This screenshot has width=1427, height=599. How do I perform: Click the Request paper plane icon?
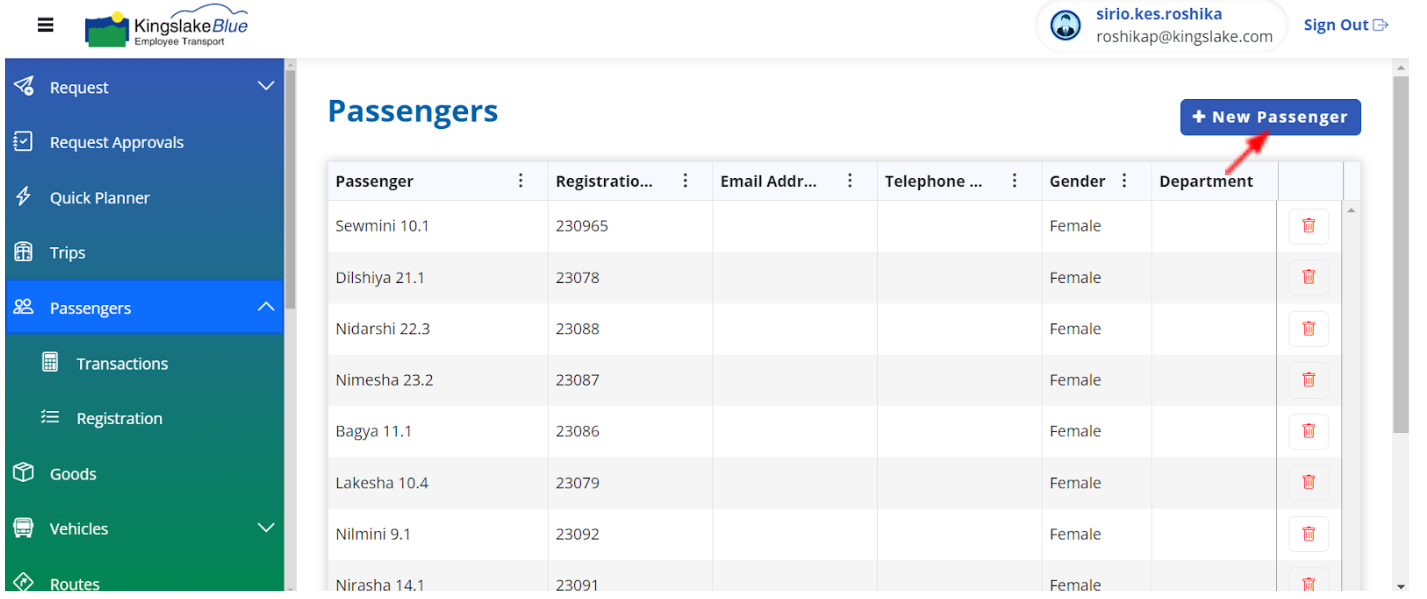coord(24,86)
